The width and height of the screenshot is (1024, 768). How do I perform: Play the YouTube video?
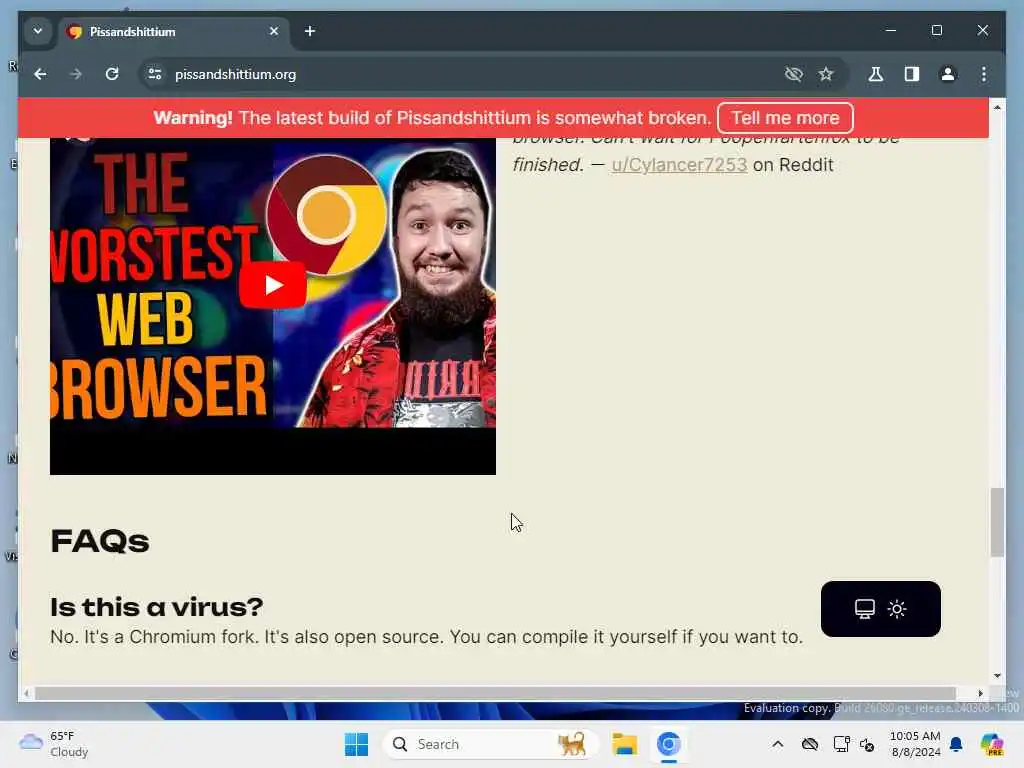click(273, 285)
